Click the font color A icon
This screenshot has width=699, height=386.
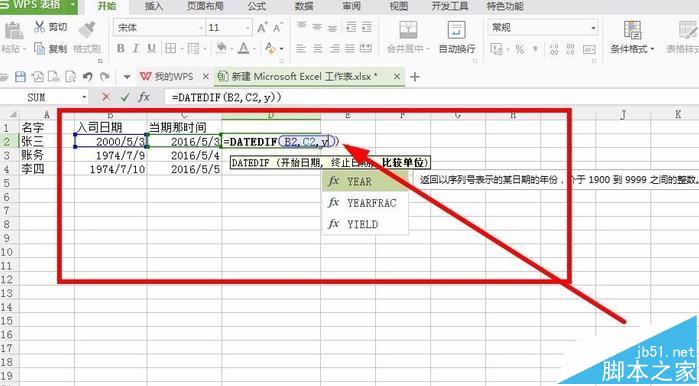(x=243, y=48)
